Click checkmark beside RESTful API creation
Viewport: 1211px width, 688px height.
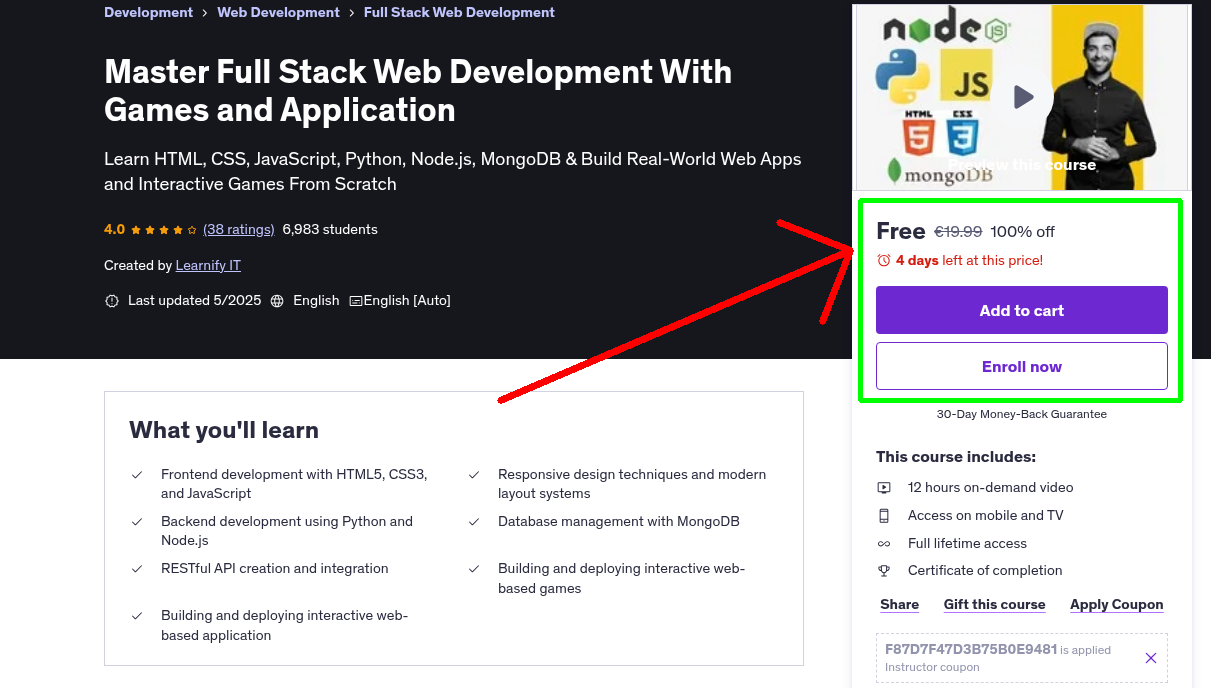tap(137, 569)
